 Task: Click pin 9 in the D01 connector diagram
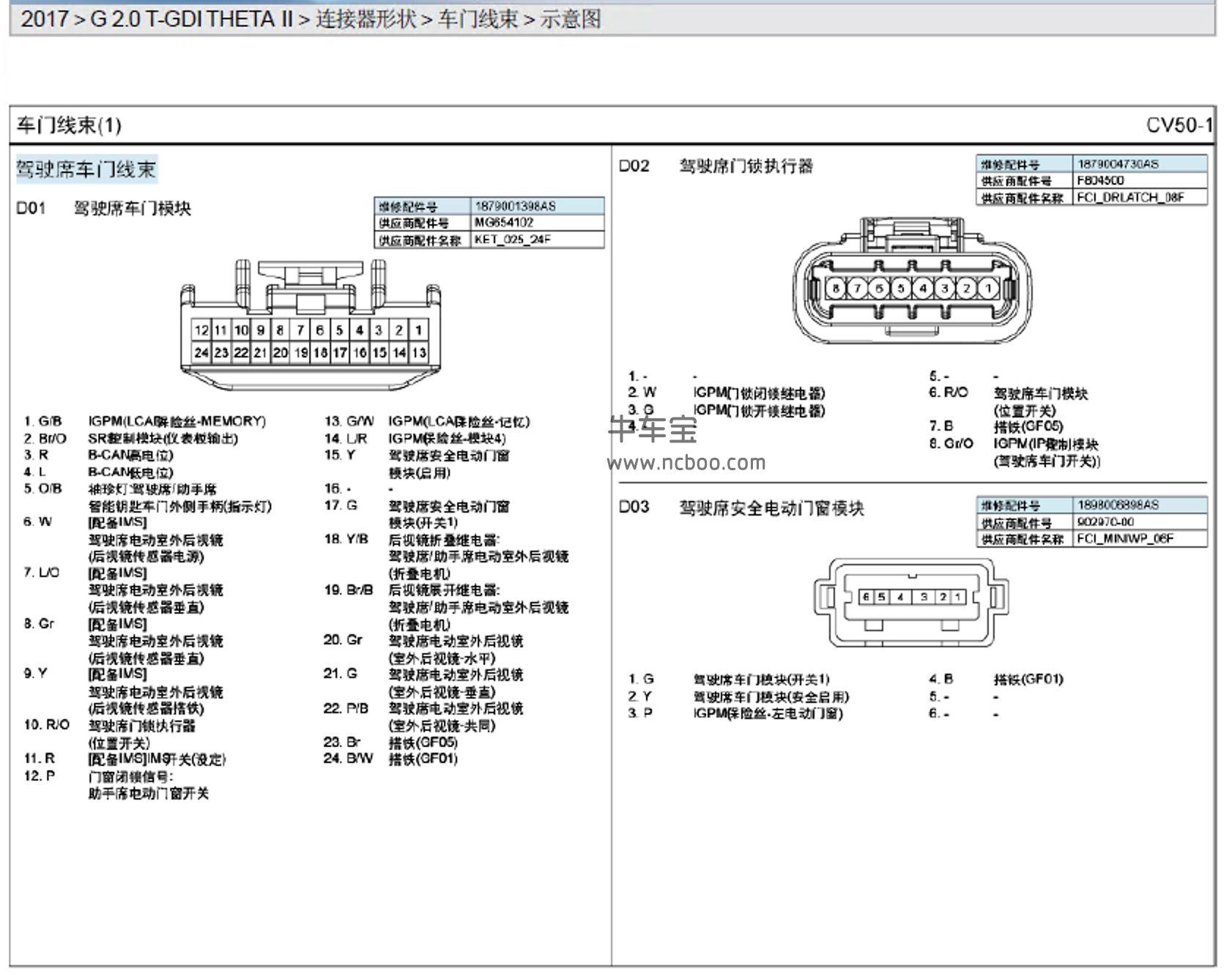click(x=261, y=330)
